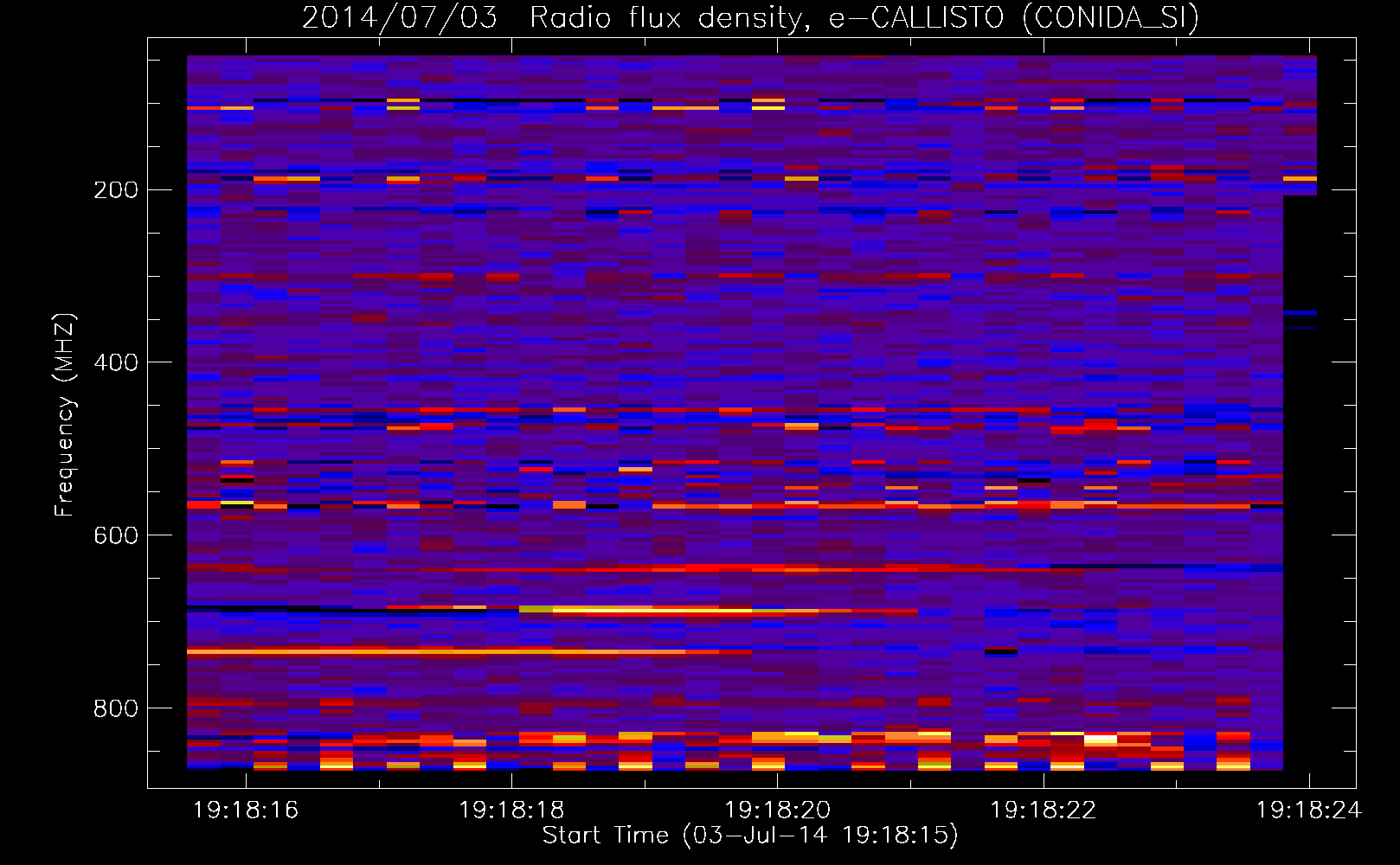Select the 19:18:24 time tick label

click(1308, 811)
